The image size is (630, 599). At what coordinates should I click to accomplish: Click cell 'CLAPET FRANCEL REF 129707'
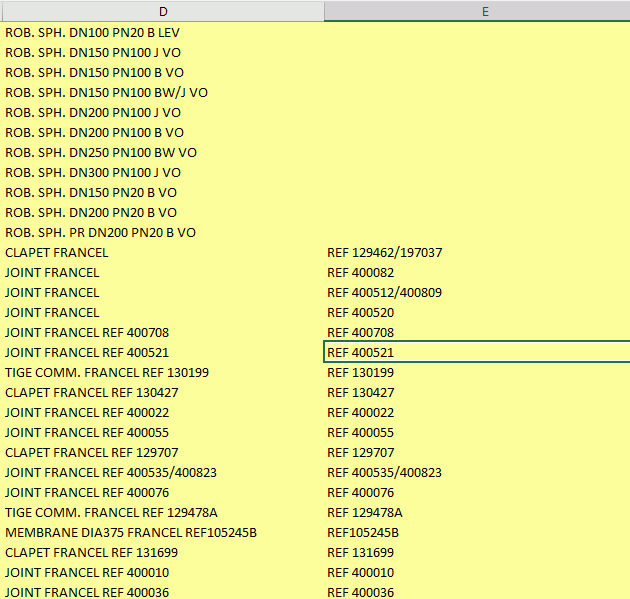(x=163, y=453)
